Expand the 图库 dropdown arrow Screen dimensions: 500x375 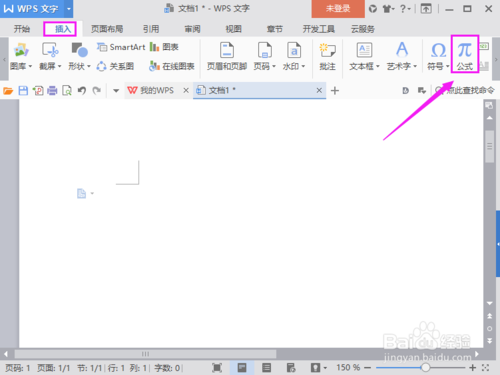pos(30,66)
